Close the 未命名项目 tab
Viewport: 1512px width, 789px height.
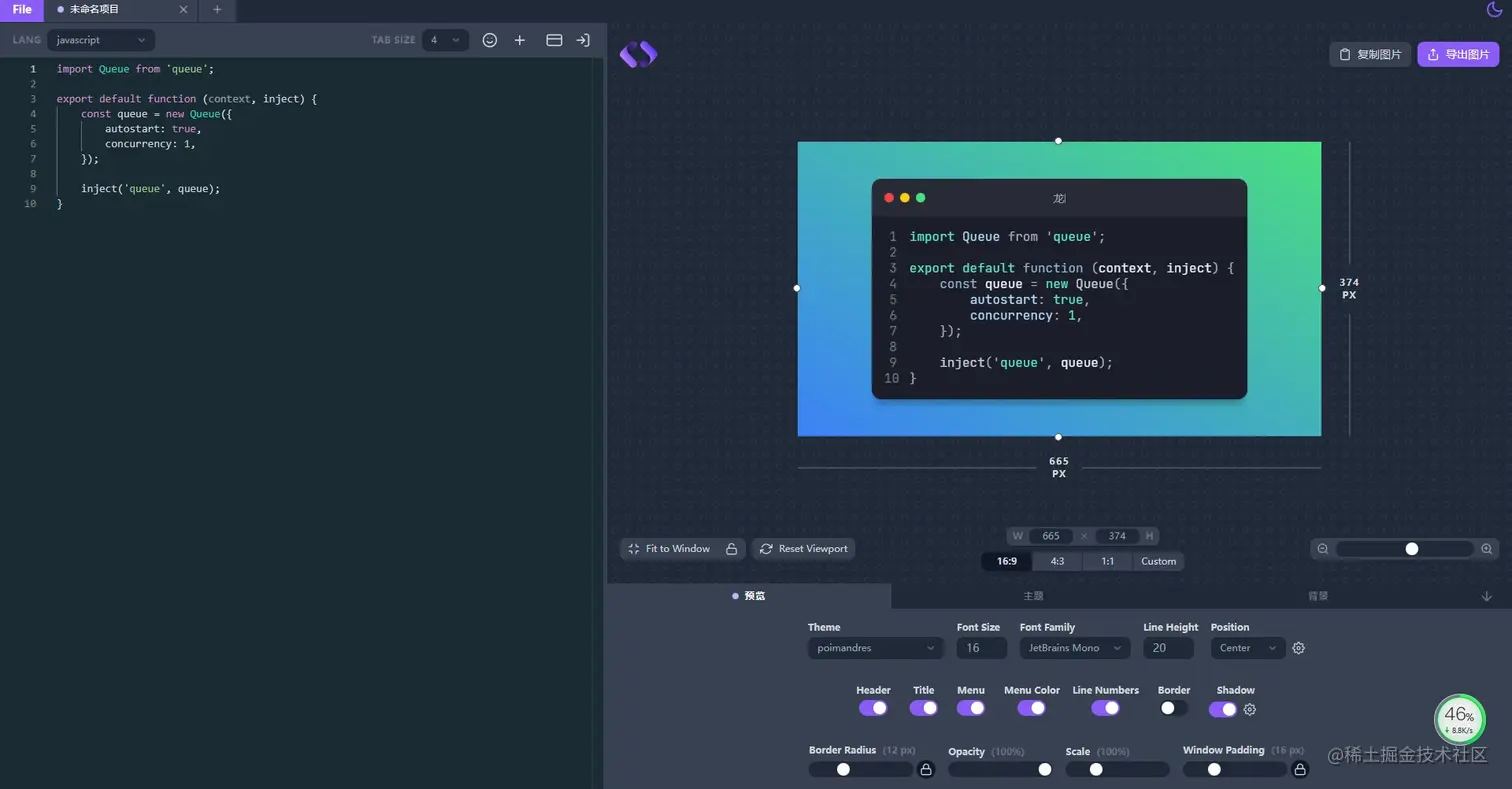tap(183, 9)
